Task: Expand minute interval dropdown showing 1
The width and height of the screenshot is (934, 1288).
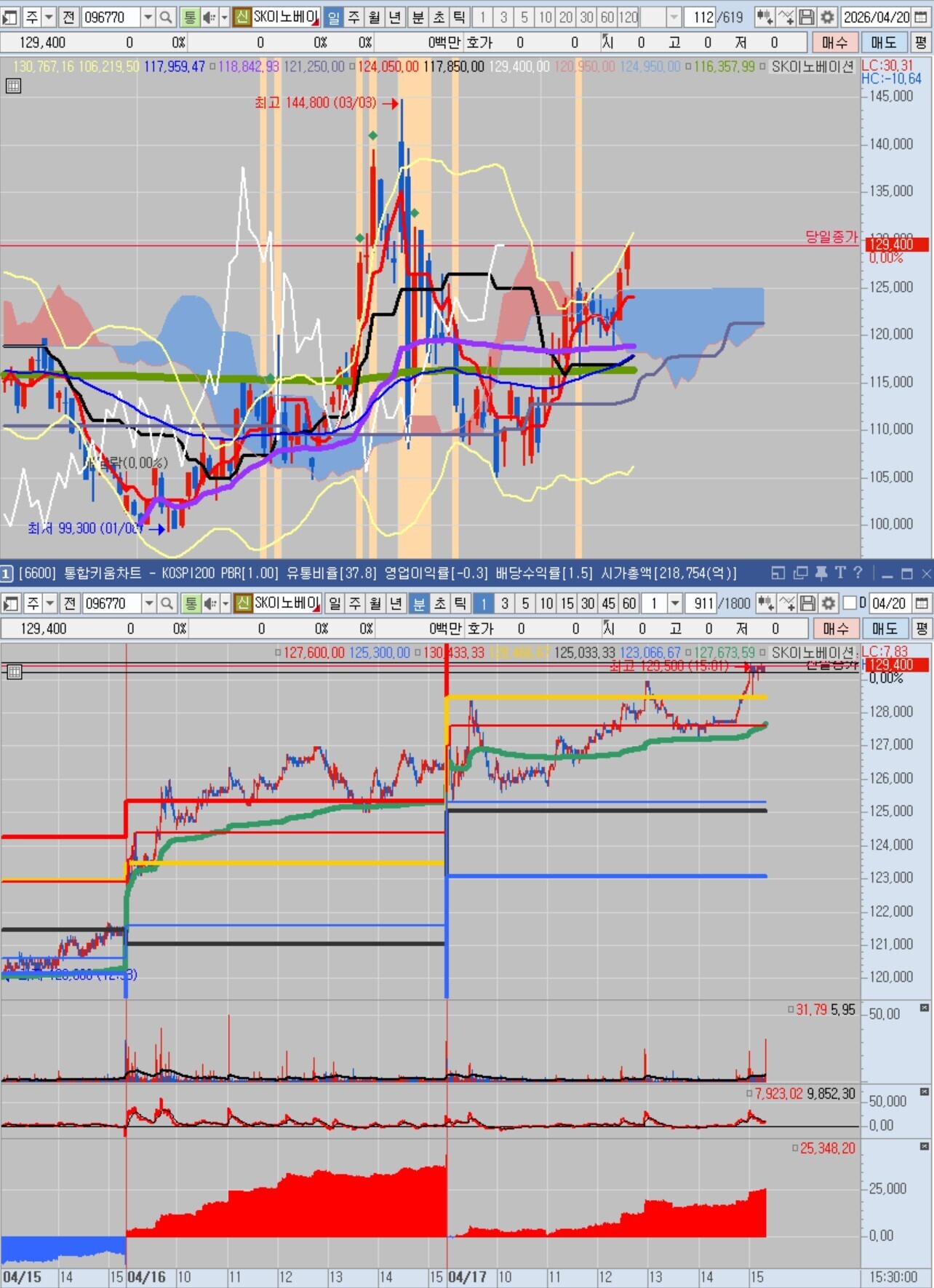Action: click(x=675, y=603)
